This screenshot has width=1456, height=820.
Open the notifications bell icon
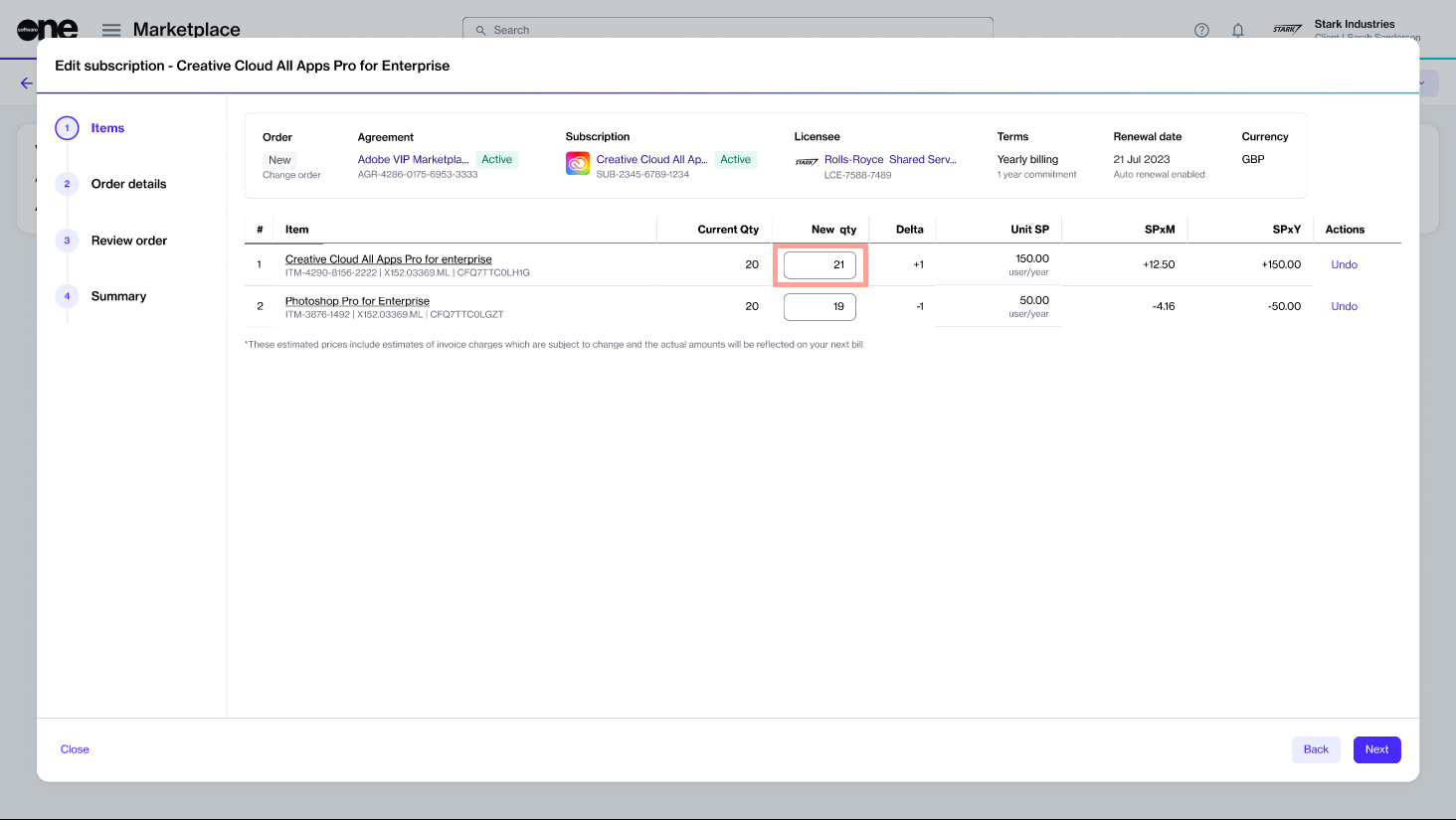coord(1238,30)
